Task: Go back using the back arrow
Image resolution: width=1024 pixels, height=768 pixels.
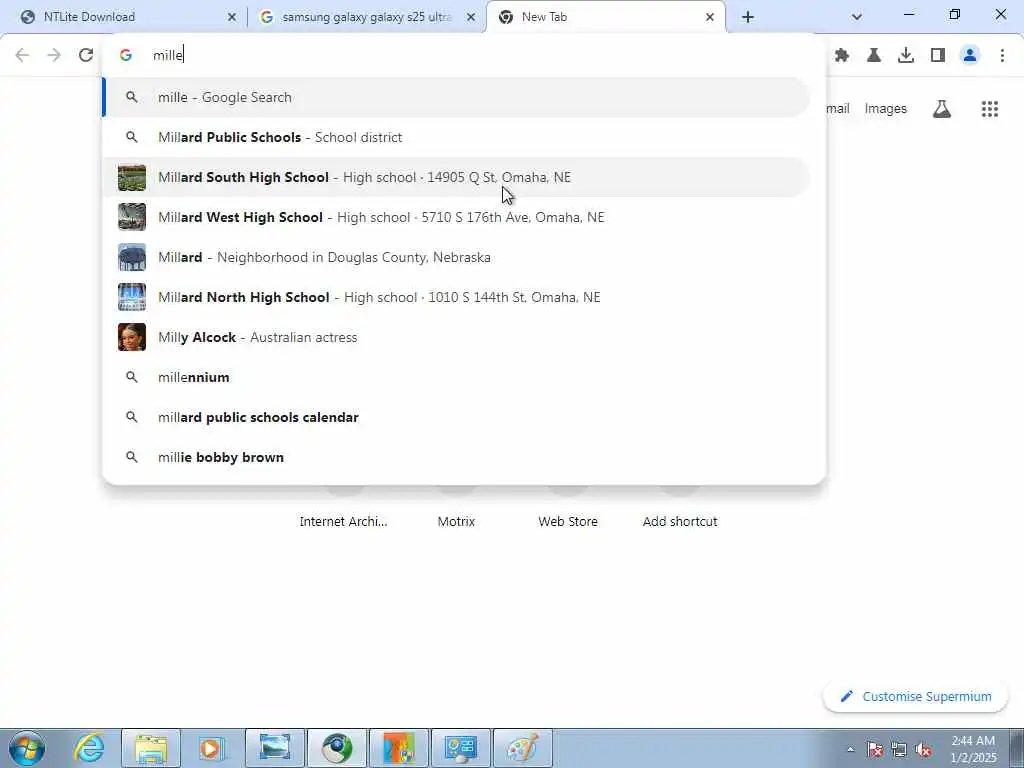Action: coord(22,56)
